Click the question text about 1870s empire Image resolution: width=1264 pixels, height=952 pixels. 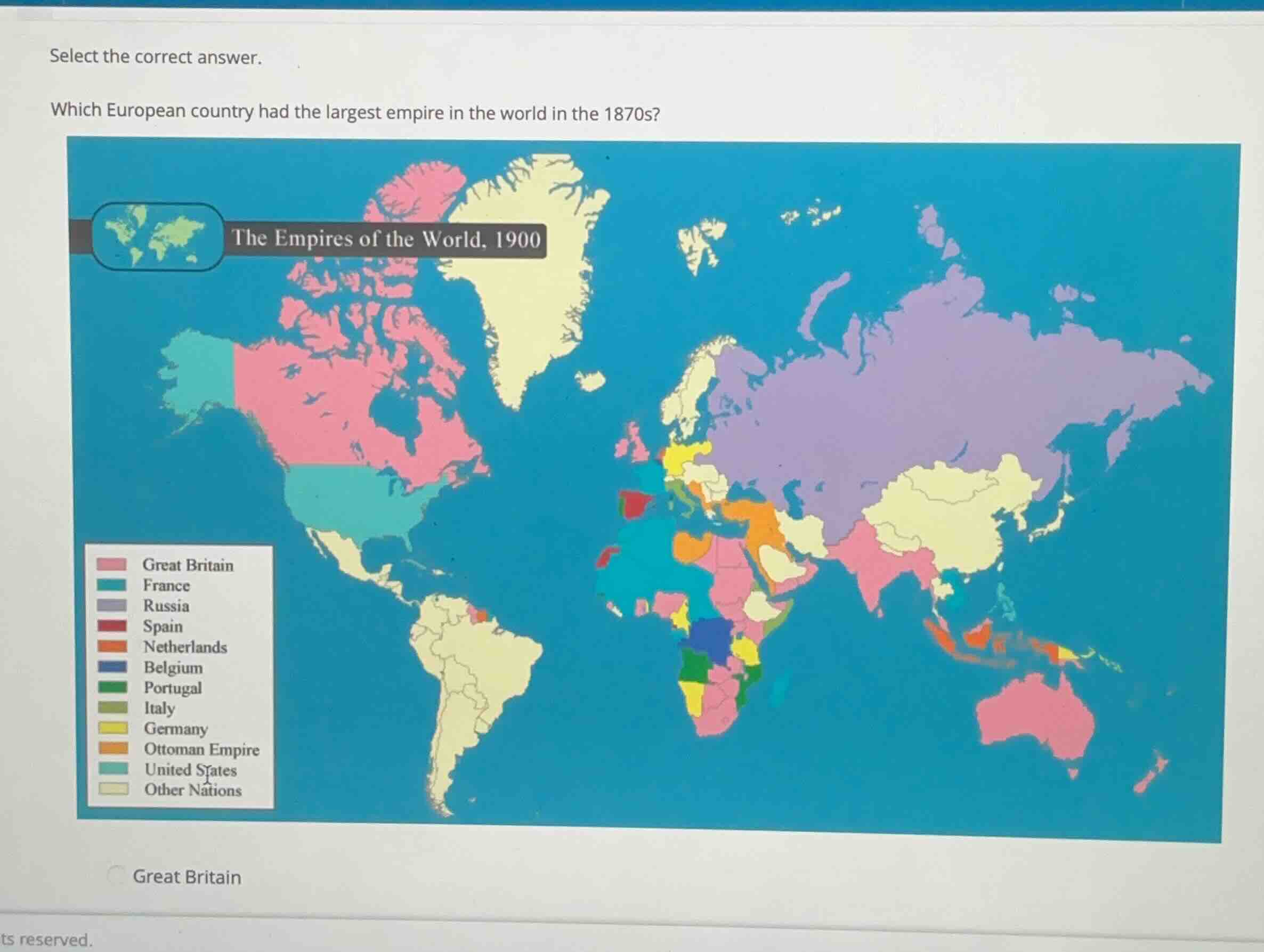tap(355, 112)
